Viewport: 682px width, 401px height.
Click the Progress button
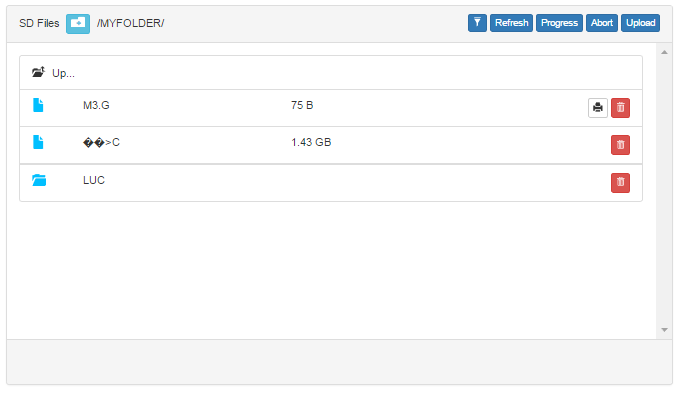[x=559, y=23]
